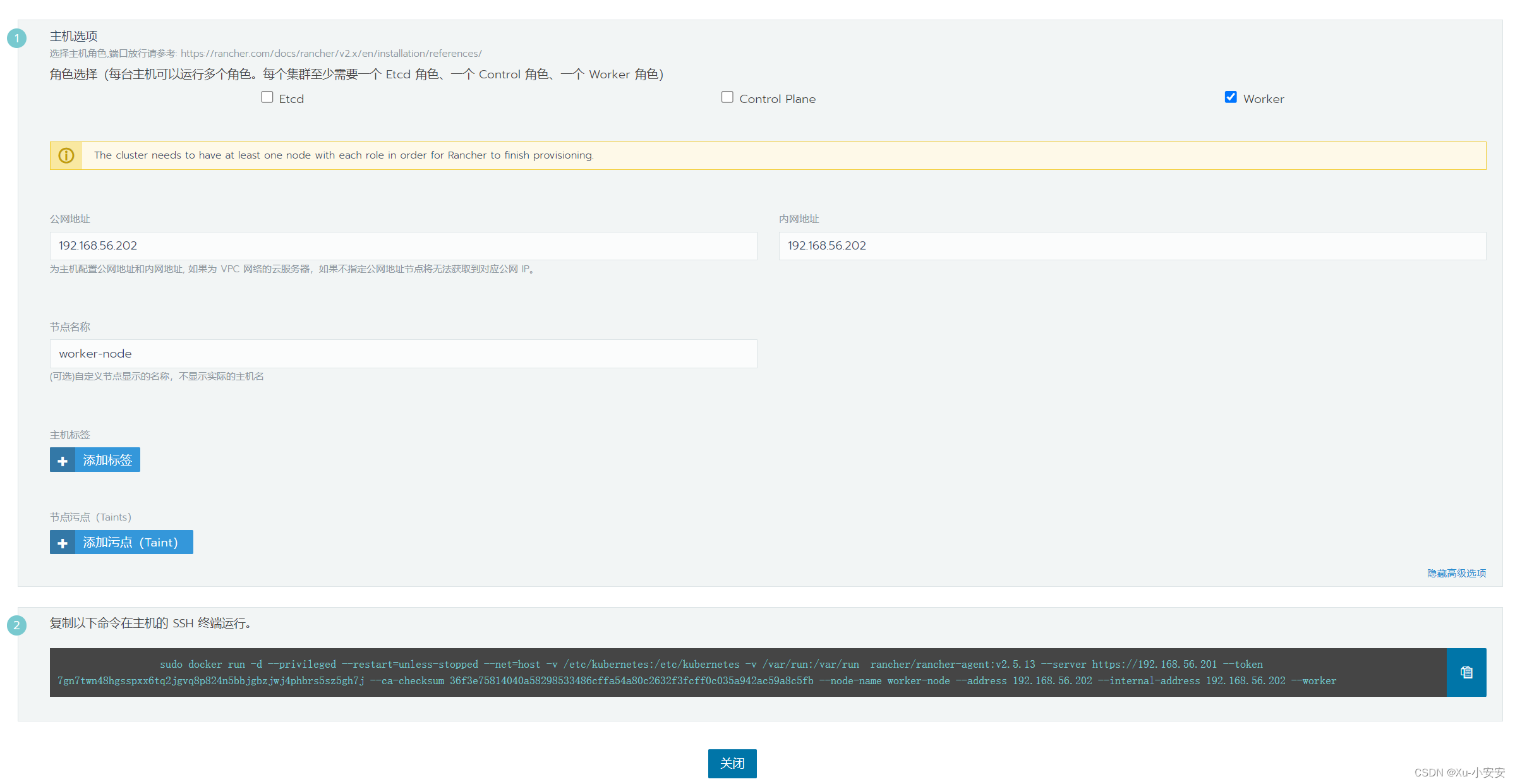
Task: Click the info icon in warning banner
Action: click(x=66, y=155)
